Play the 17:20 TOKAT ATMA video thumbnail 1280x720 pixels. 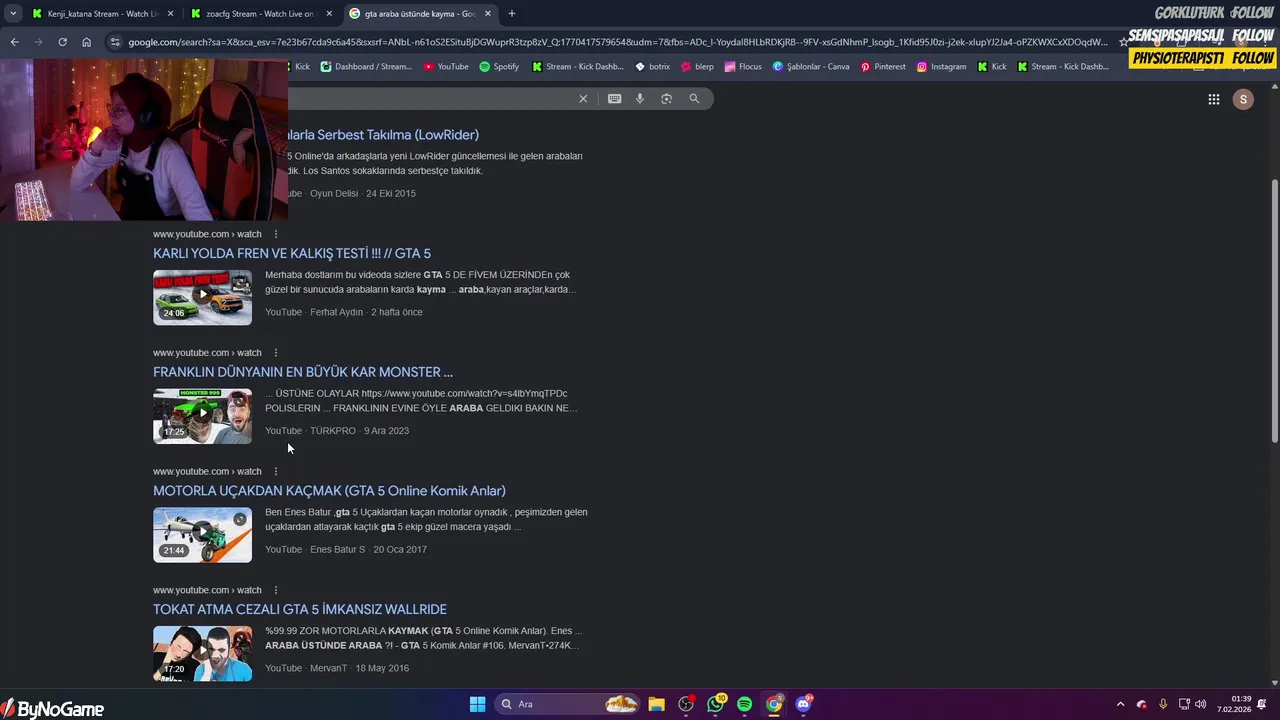202,653
